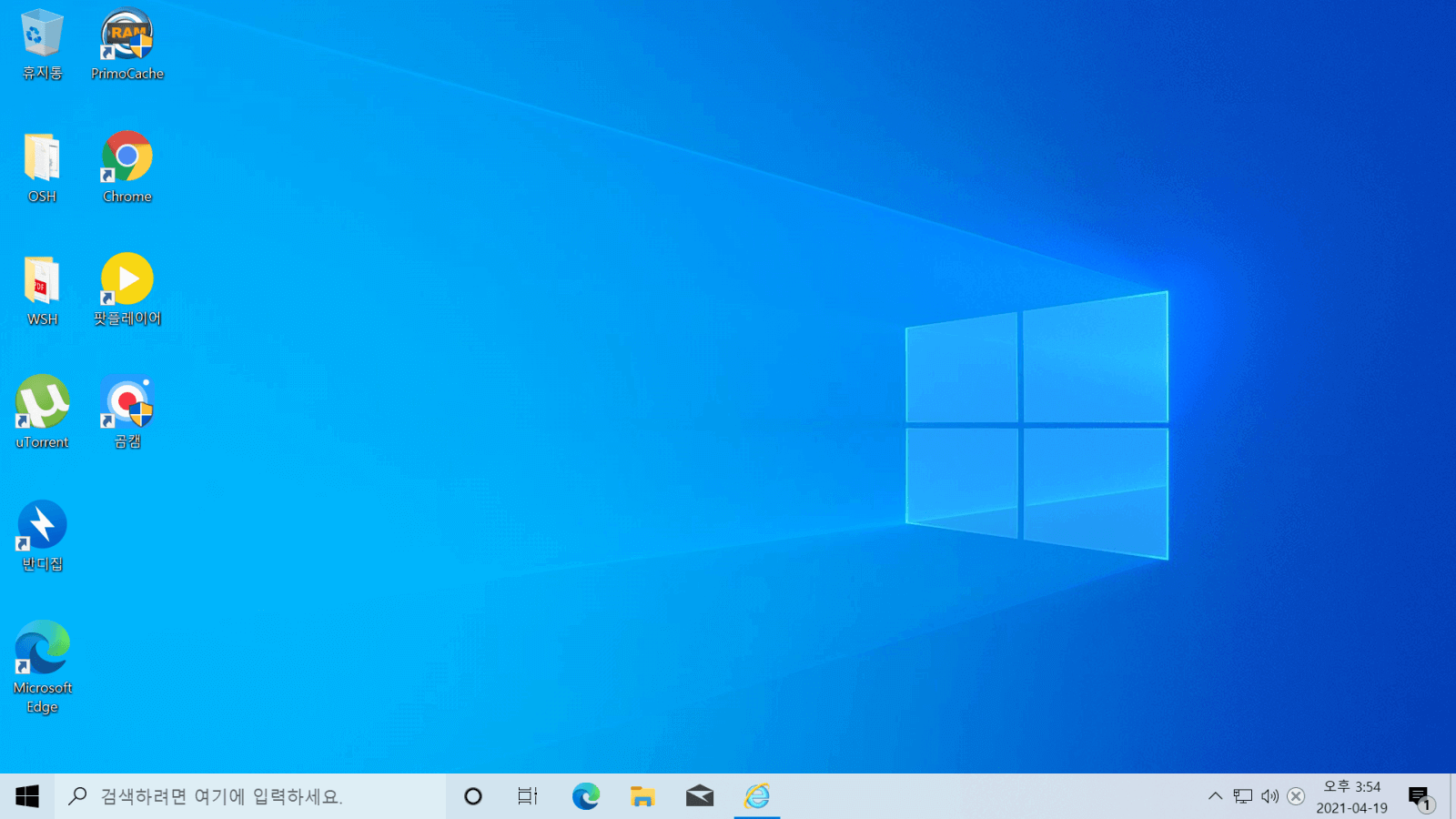Open the clock showing 오후 3:54
The width and height of the screenshot is (1456, 819).
pos(1352,796)
